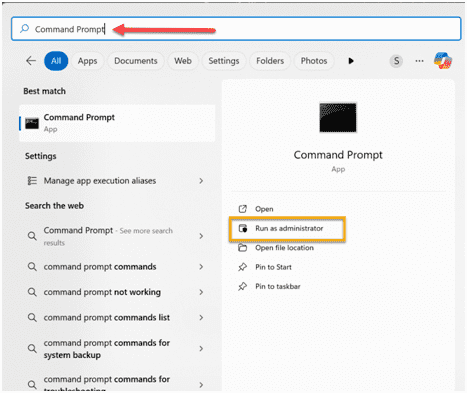Open the S user account avatar
The height and width of the screenshot is (393, 467).
tap(396, 61)
